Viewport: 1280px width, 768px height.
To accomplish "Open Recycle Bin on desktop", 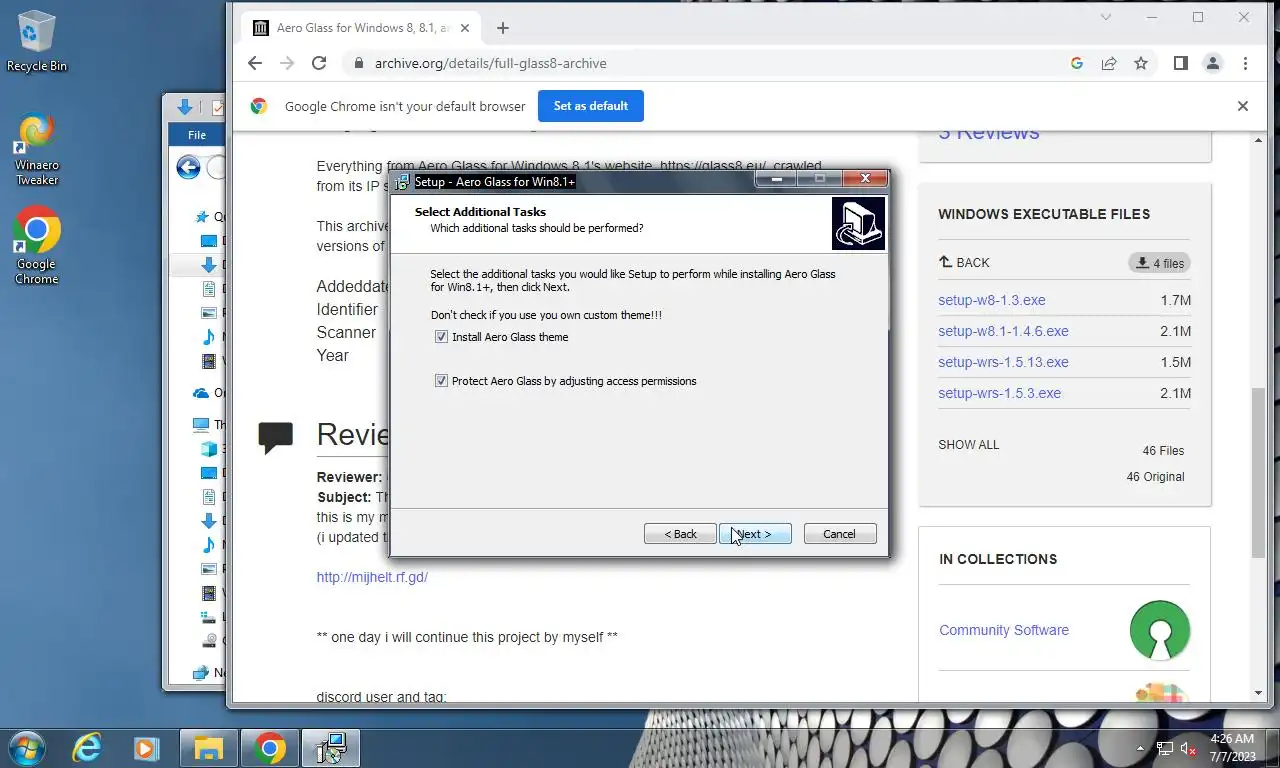I will 36,42.
